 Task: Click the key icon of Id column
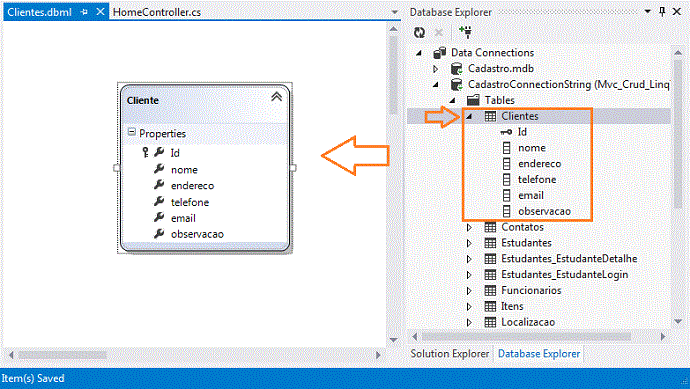pos(506,132)
